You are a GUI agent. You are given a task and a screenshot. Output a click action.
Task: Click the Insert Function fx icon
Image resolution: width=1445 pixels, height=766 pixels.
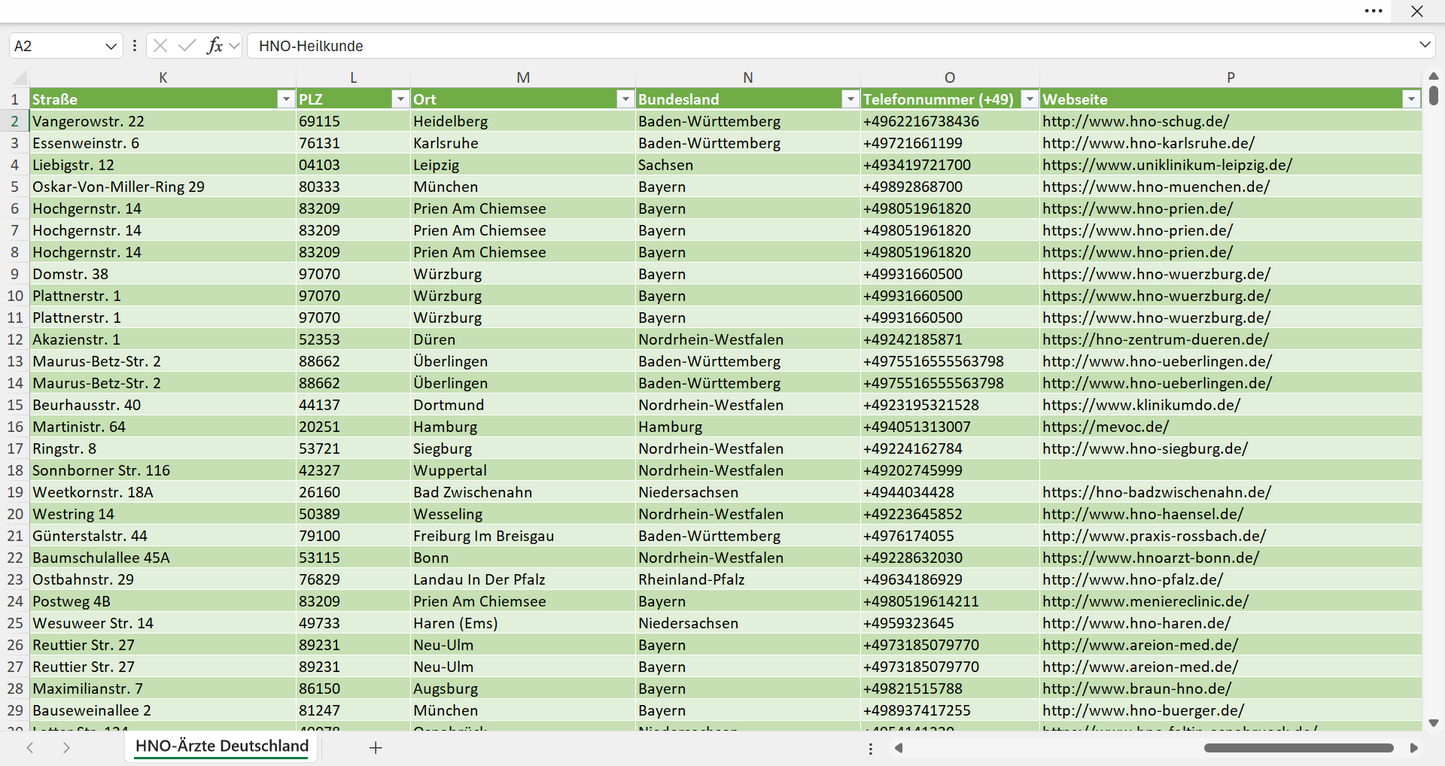point(214,46)
